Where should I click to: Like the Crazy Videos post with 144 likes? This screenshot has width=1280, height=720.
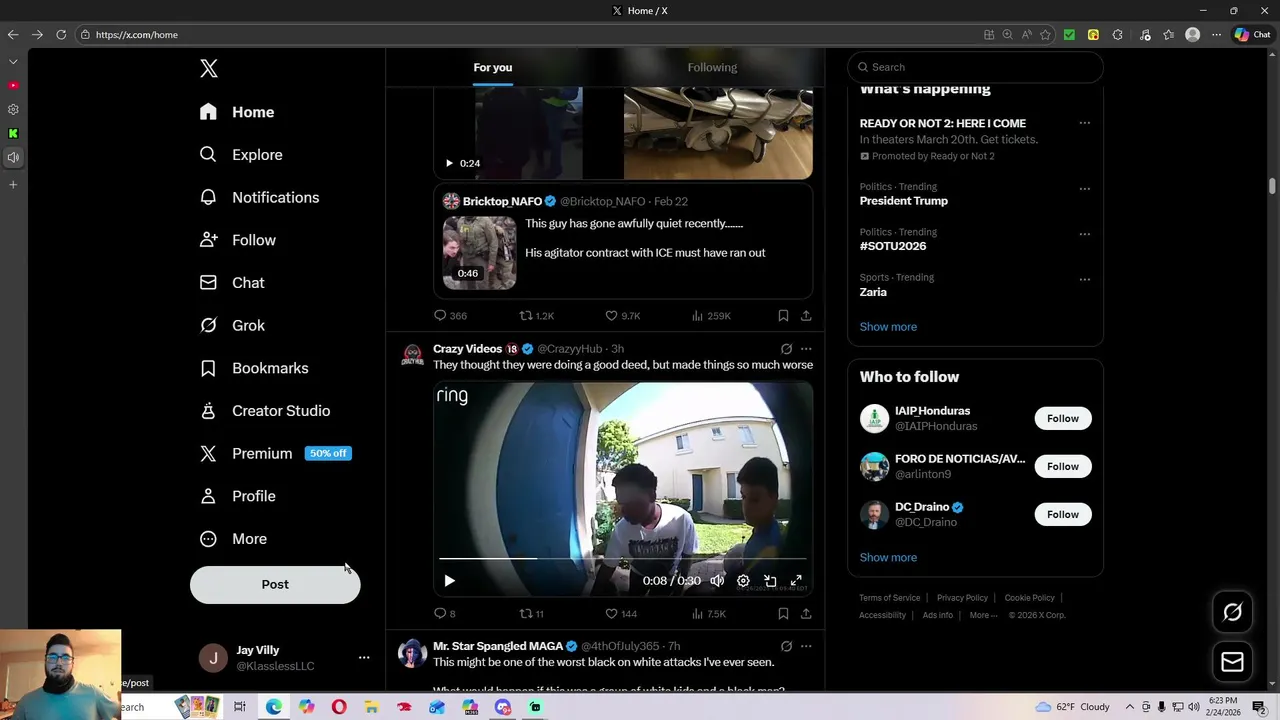coord(620,614)
